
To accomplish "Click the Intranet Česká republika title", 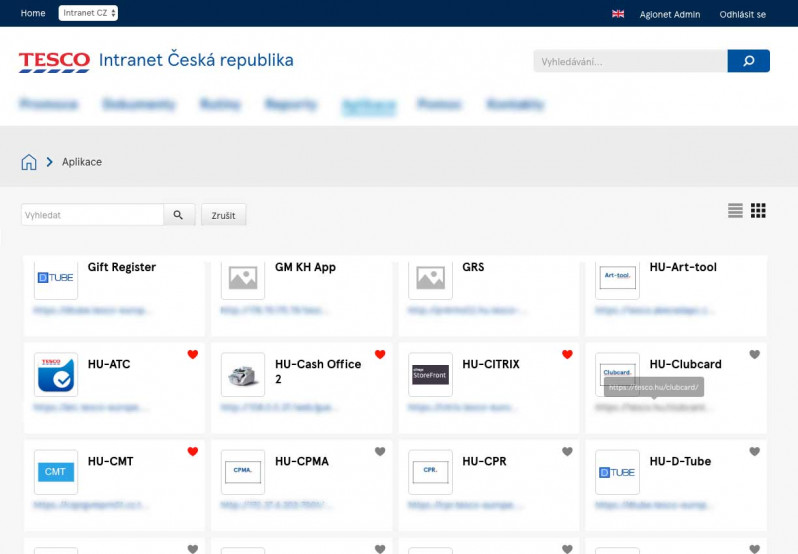I will (196, 60).
